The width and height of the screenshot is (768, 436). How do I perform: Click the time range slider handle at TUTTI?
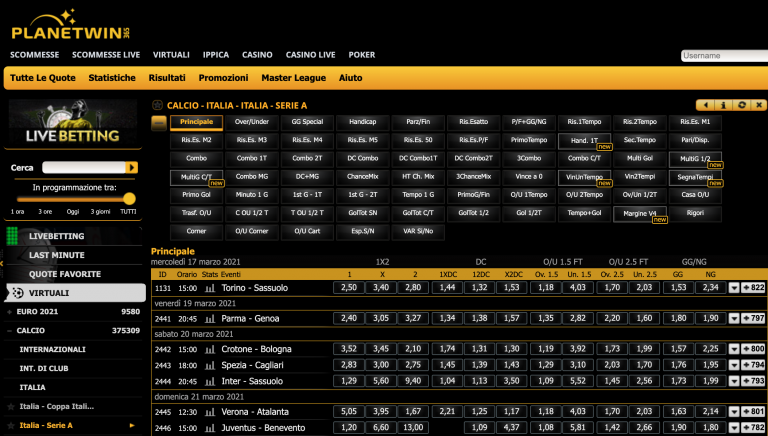[129, 199]
